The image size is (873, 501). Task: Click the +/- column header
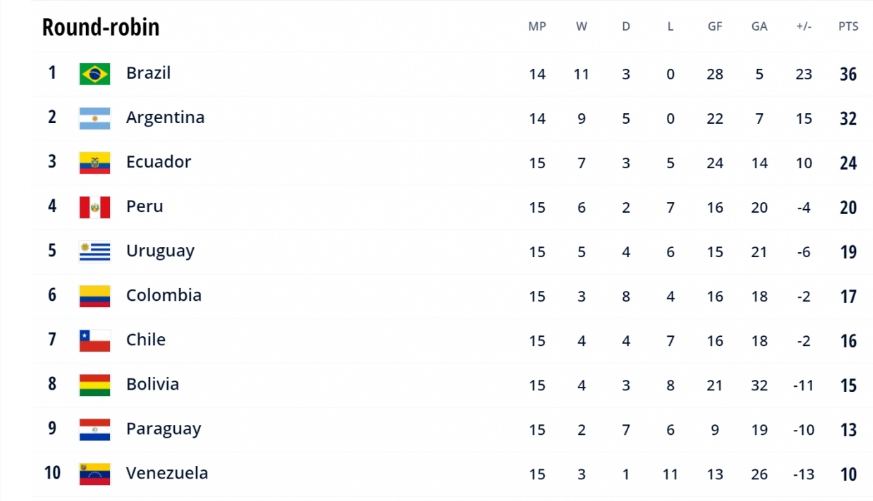pyautogui.click(x=804, y=27)
